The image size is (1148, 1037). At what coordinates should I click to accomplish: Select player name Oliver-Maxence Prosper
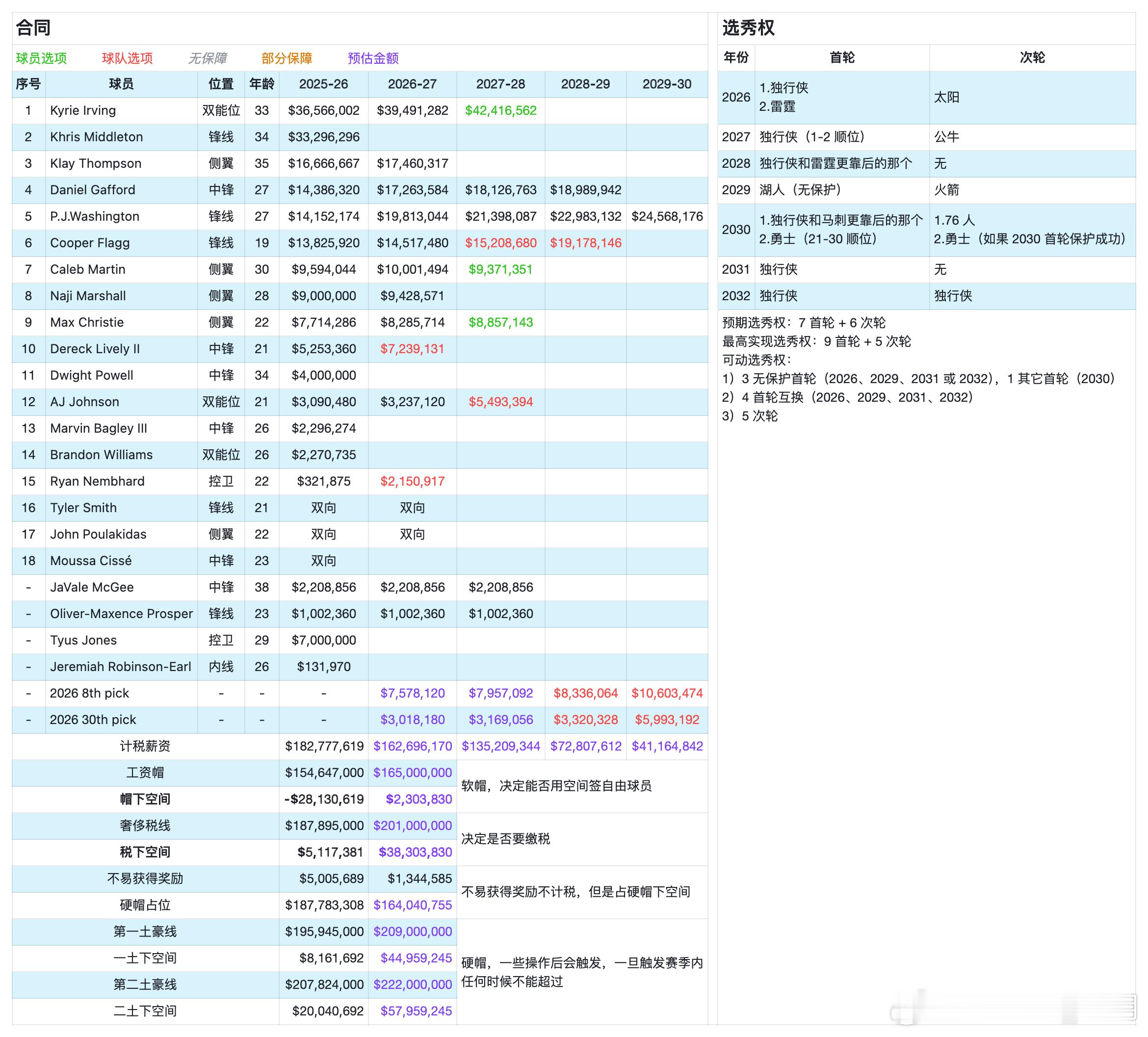(121, 614)
